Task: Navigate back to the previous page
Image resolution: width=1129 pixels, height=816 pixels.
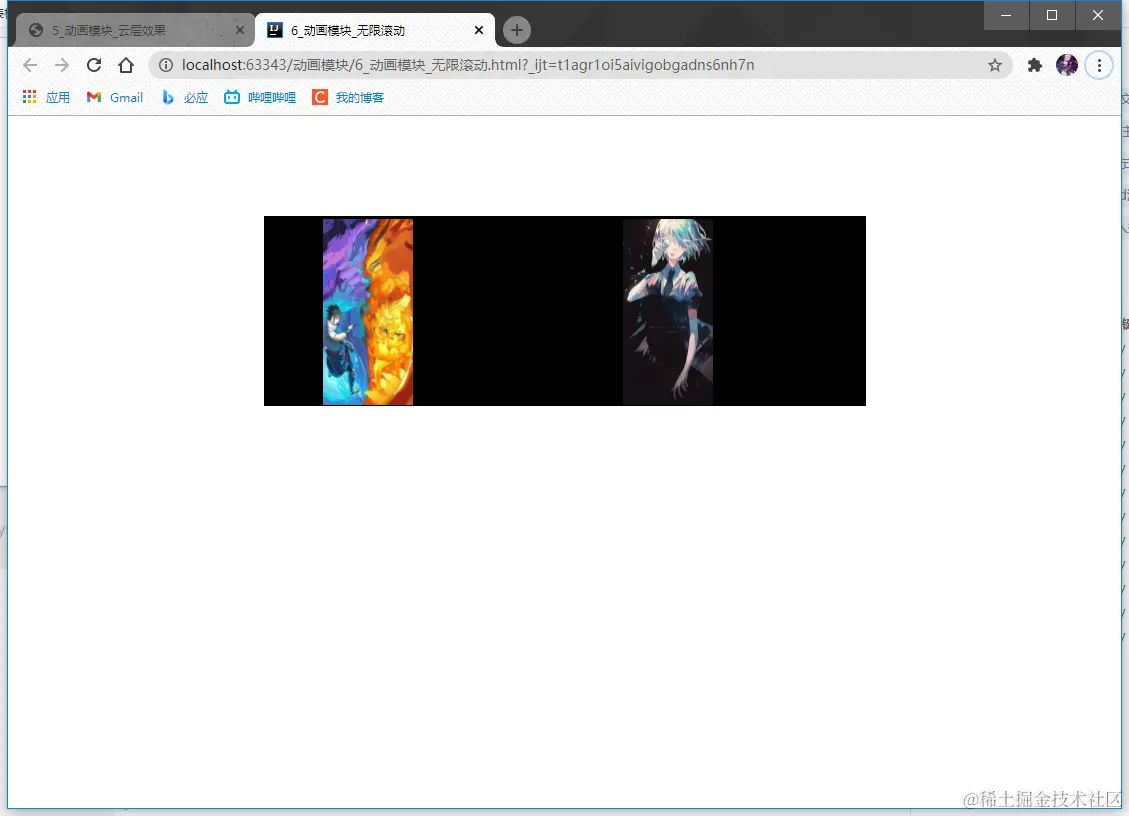Action: (x=30, y=65)
